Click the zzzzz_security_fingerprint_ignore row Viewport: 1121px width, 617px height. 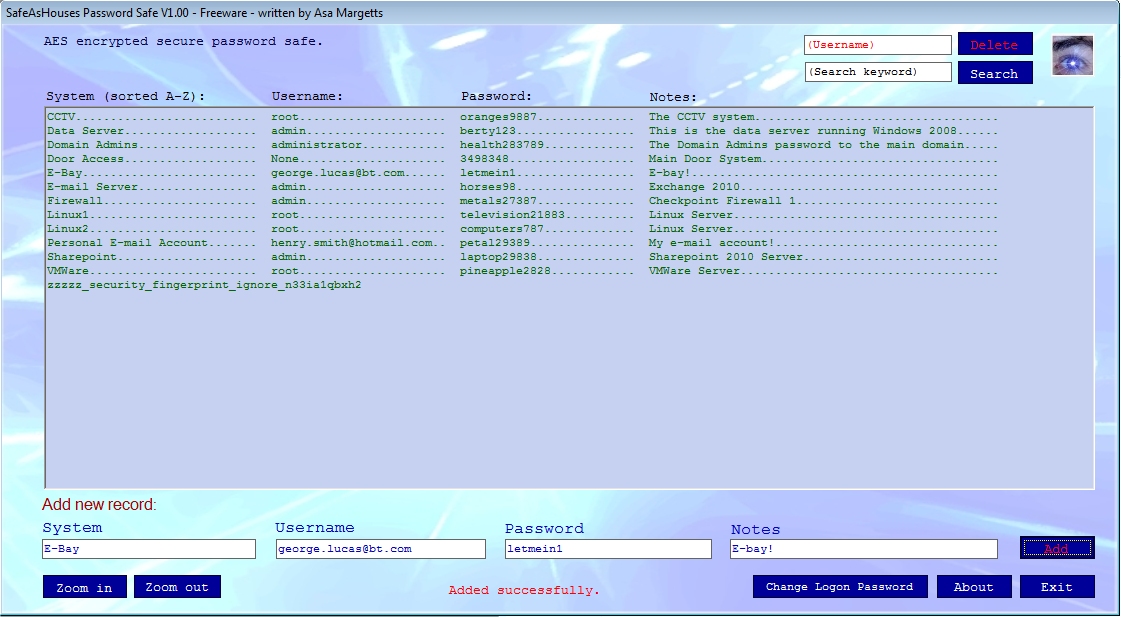point(204,285)
